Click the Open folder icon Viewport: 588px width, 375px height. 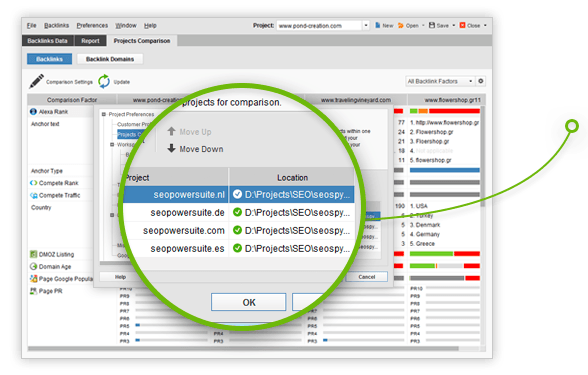pyautogui.click(x=400, y=25)
